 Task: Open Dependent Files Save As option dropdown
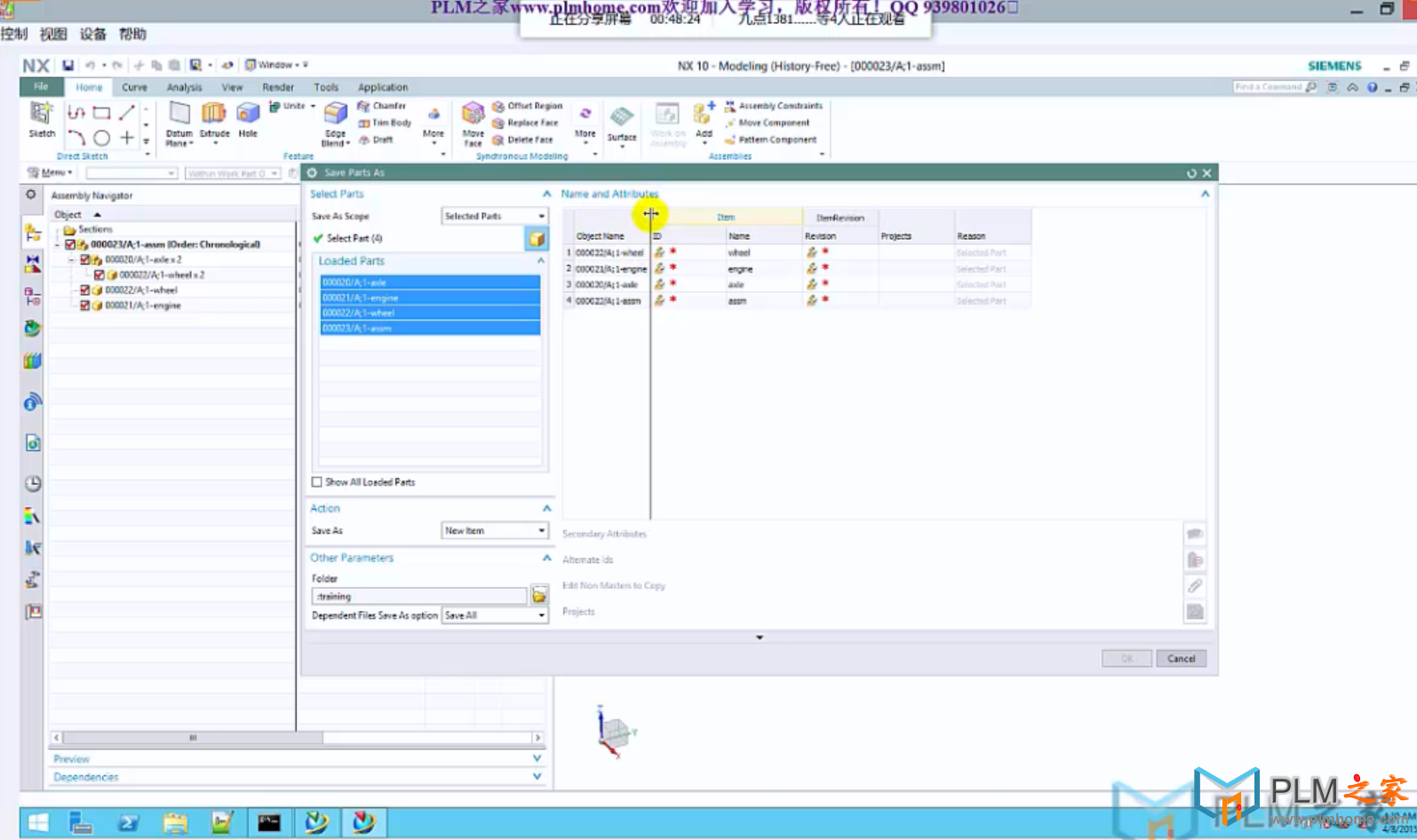coord(495,615)
